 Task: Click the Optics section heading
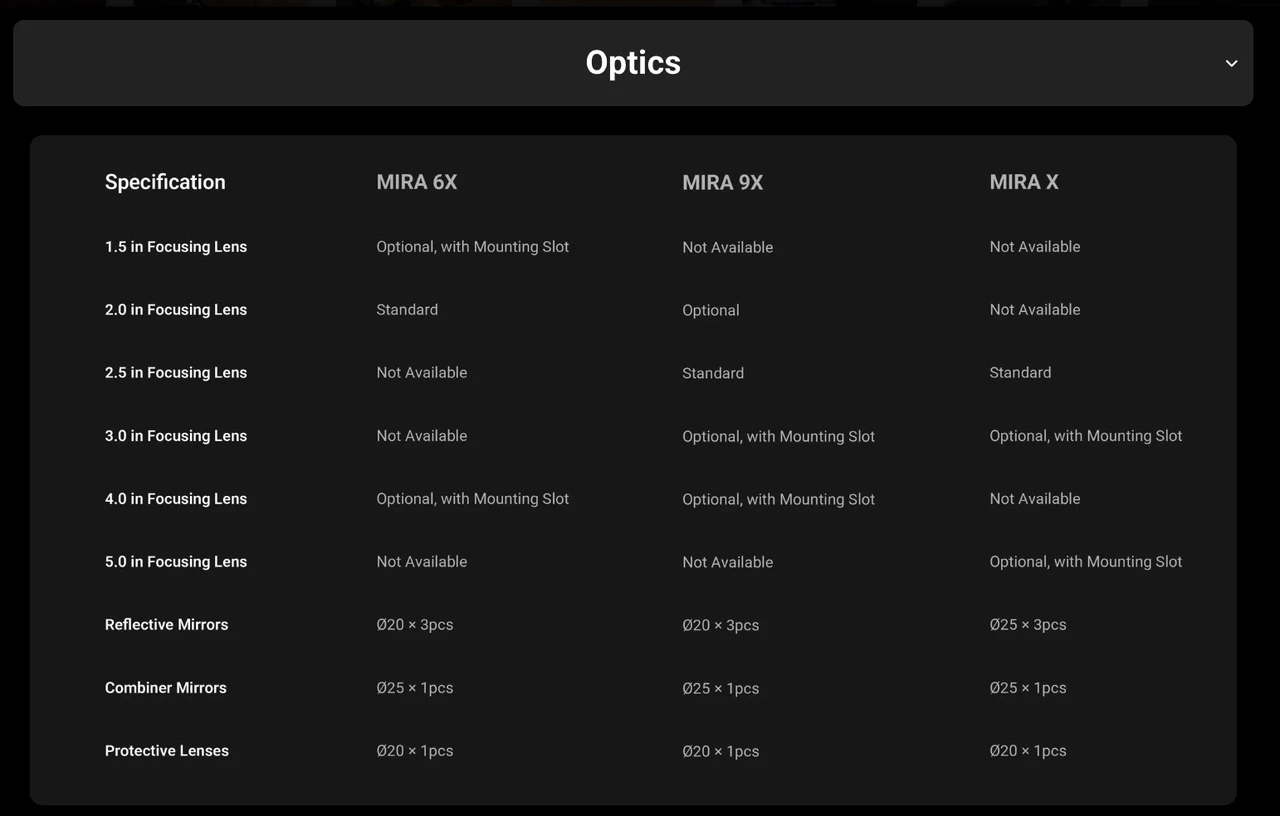633,62
